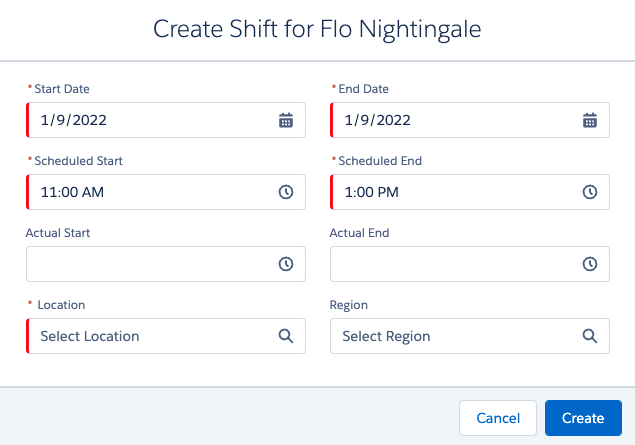Click the Select Location lookup field

(166, 336)
